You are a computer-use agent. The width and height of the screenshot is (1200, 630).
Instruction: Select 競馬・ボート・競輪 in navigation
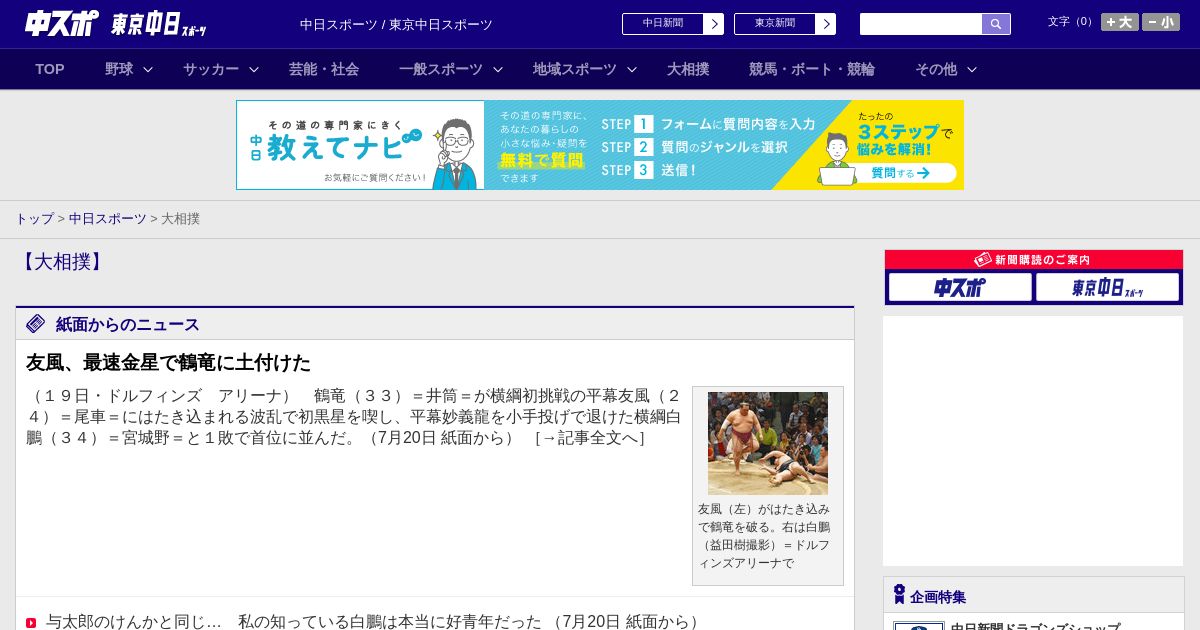[812, 69]
